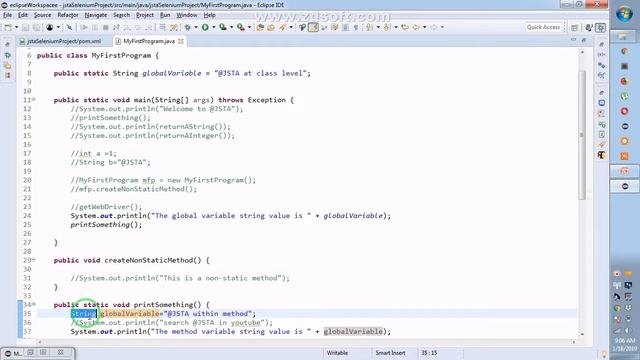
Task: Click the Back navigation arrow icon
Action: click(x=416, y=27)
